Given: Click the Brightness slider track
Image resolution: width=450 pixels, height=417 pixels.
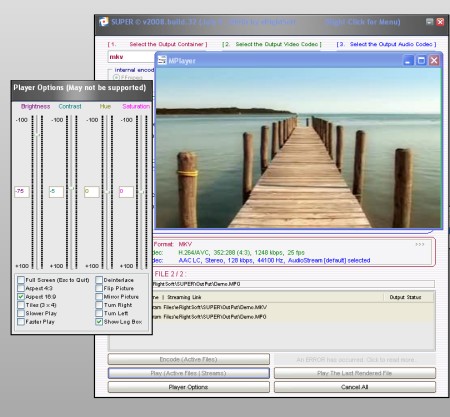Looking at the screenshot, I should 37,192.
